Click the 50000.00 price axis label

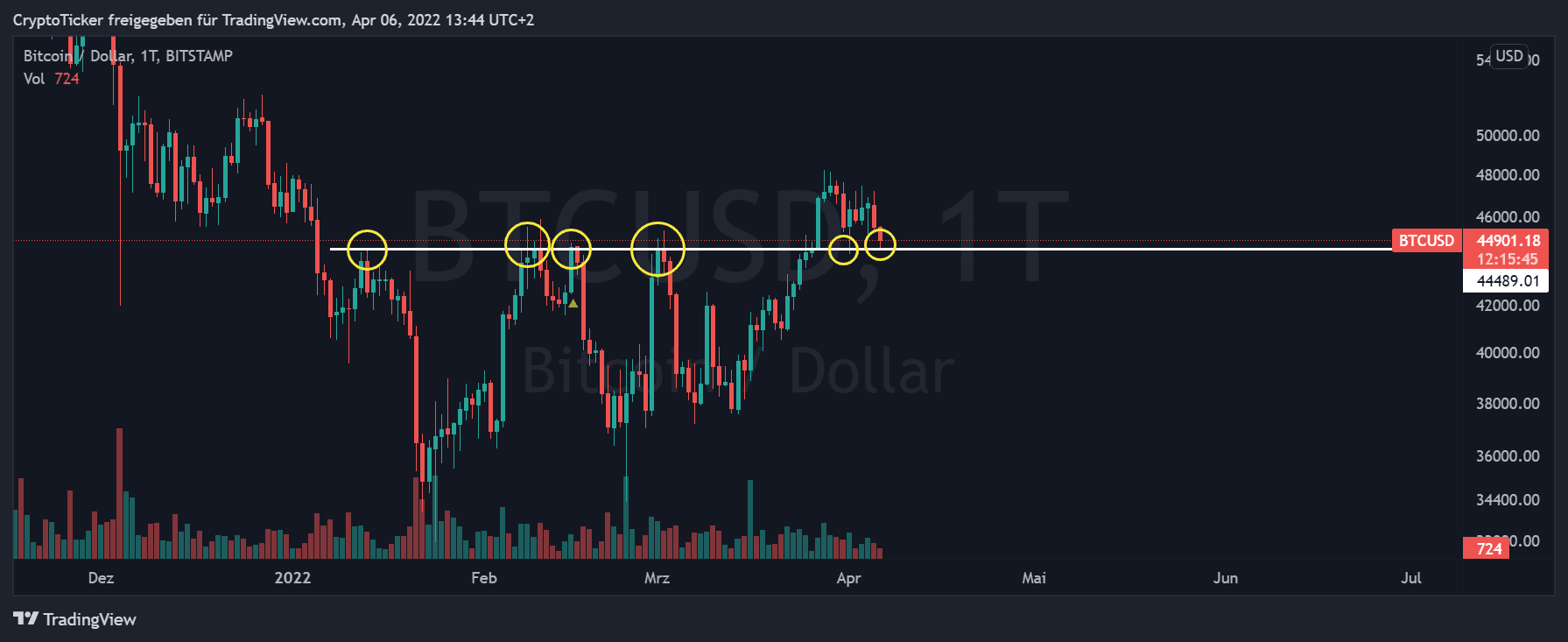pyautogui.click(x=1508, y=136)
